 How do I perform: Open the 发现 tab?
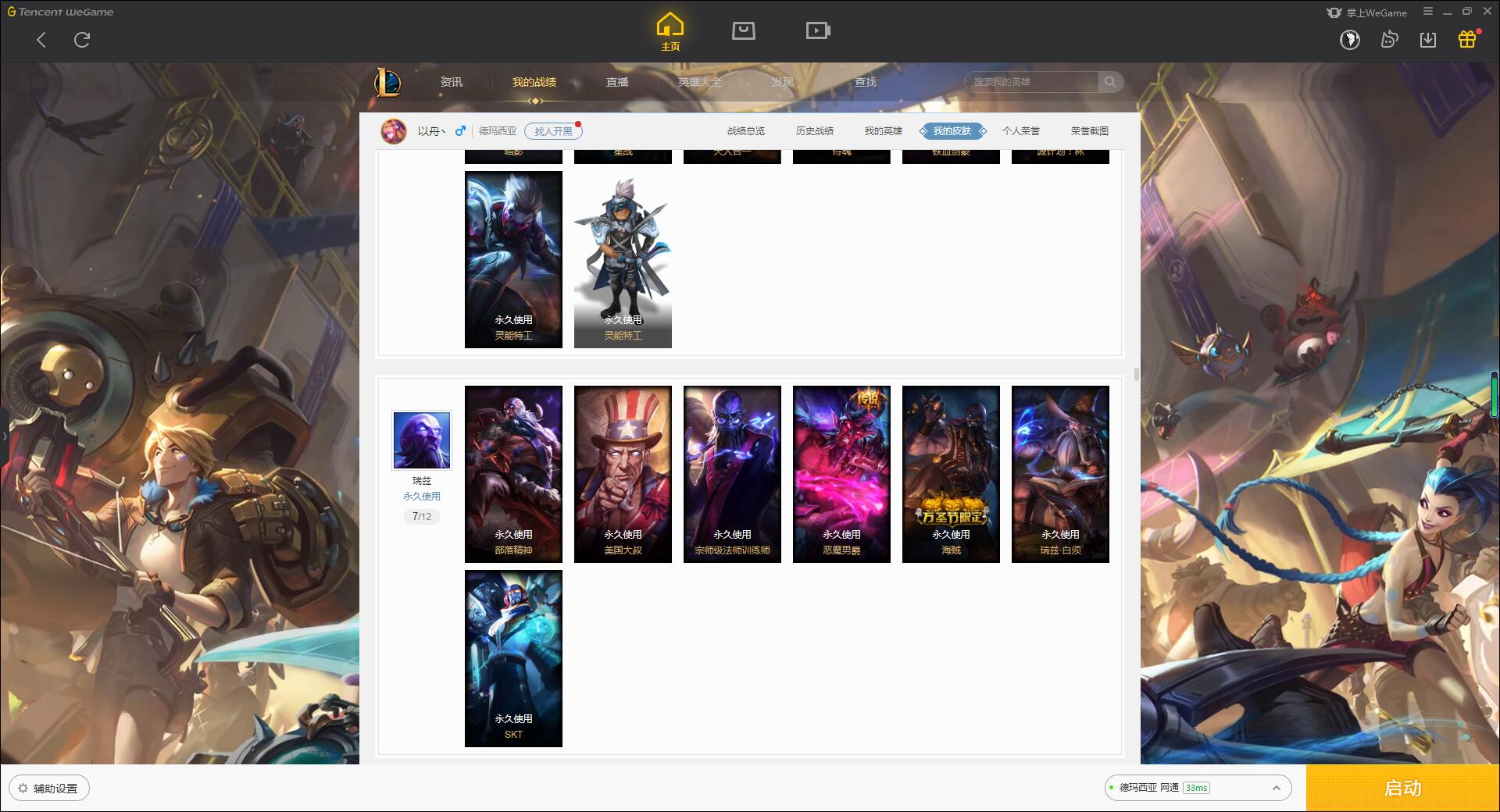783,82
